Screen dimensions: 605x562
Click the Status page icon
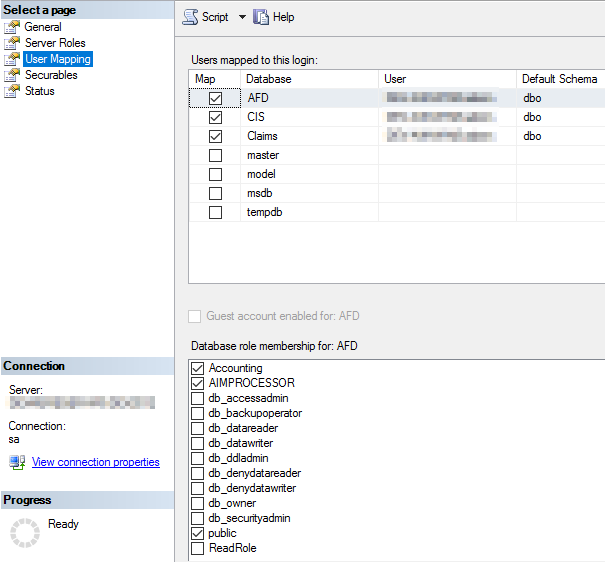(12, 91)
